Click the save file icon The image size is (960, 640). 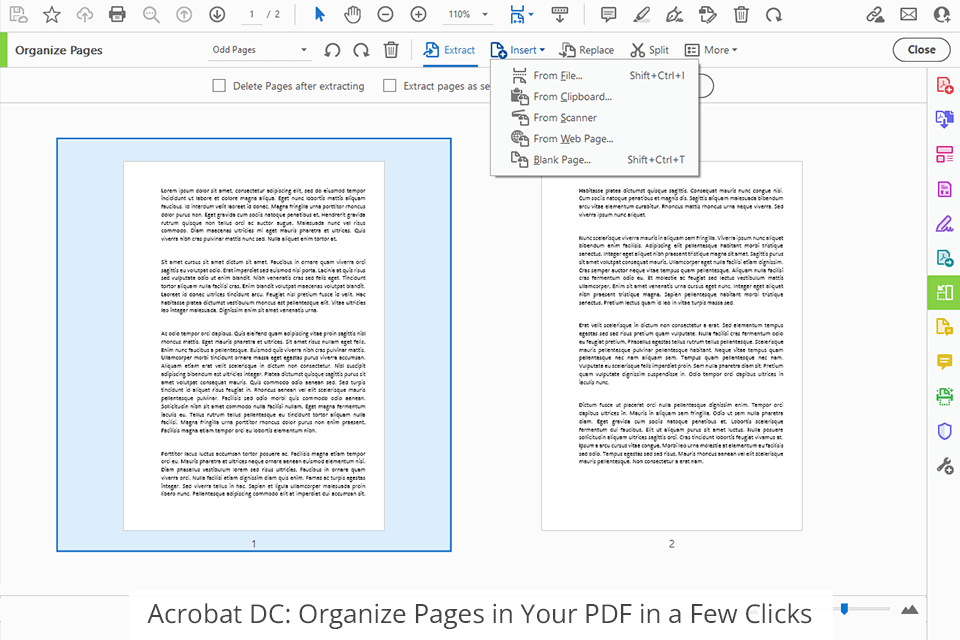coord(18,14)
